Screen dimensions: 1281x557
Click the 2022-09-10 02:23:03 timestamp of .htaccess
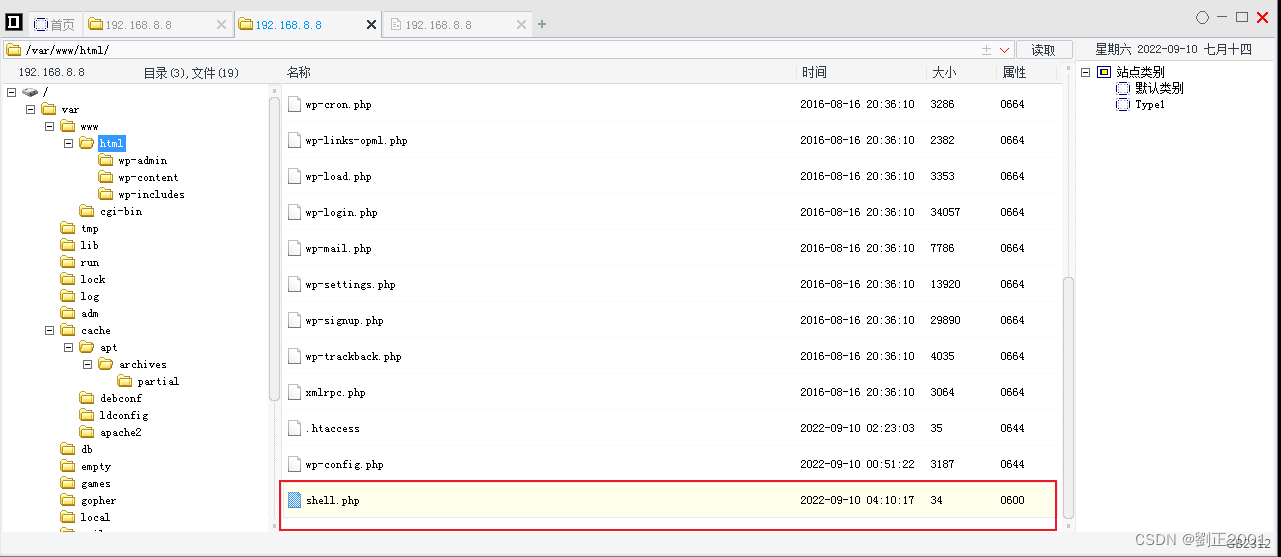(857, 428)
